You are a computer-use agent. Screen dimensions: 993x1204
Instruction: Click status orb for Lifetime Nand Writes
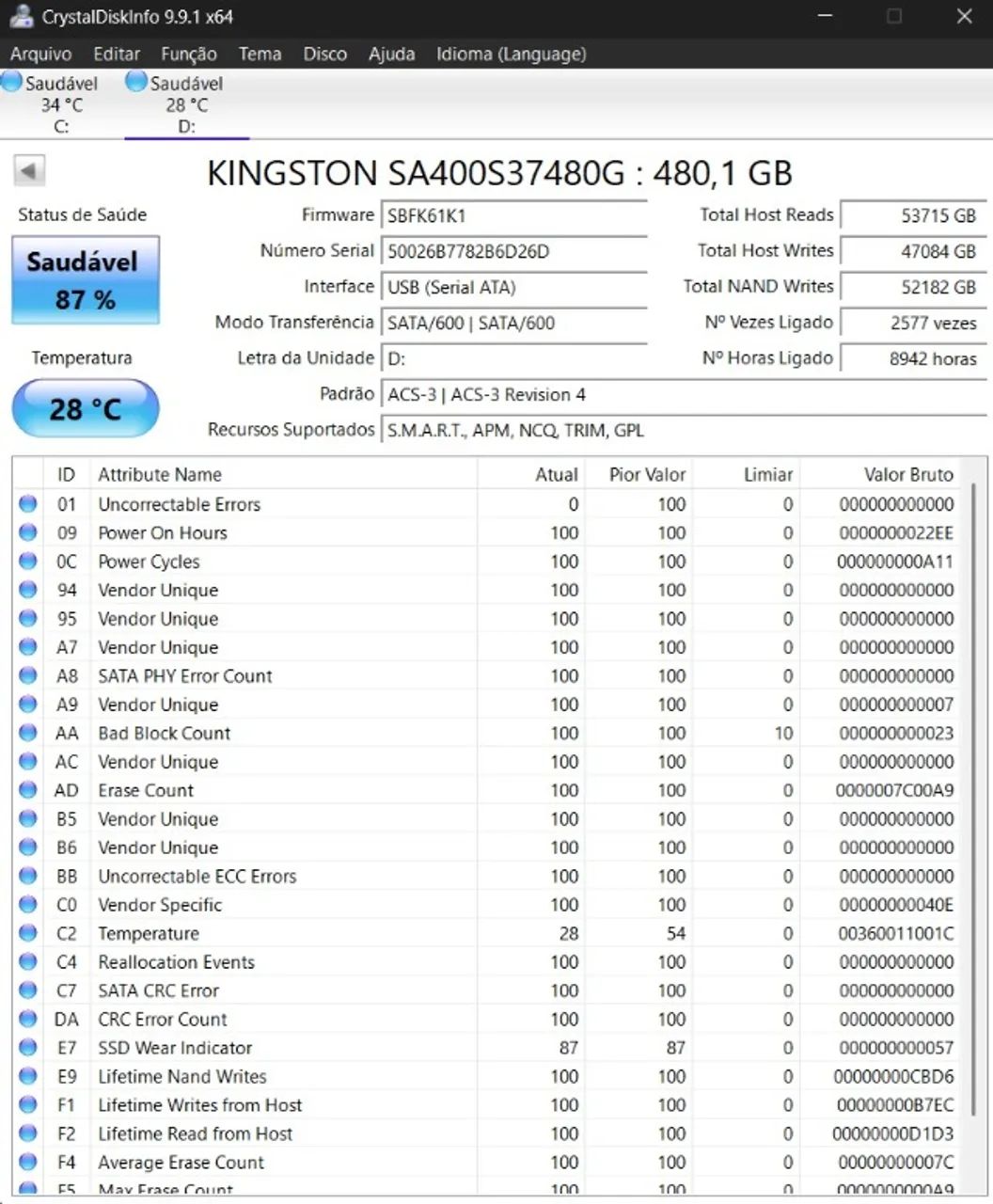[28, 1076]
